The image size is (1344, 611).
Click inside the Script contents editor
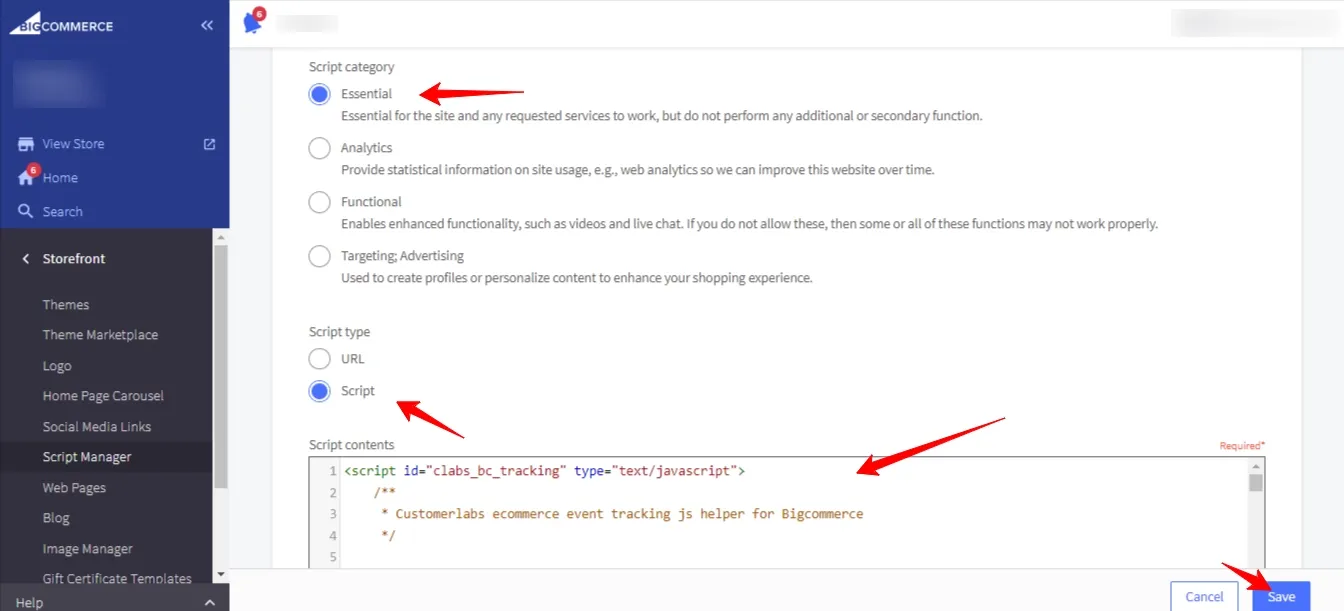[787, 513]
